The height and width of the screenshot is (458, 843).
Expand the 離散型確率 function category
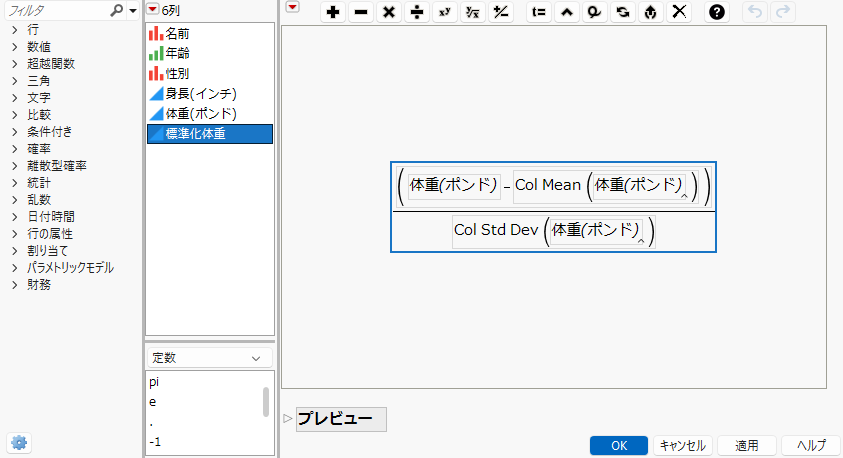point(15,166)
